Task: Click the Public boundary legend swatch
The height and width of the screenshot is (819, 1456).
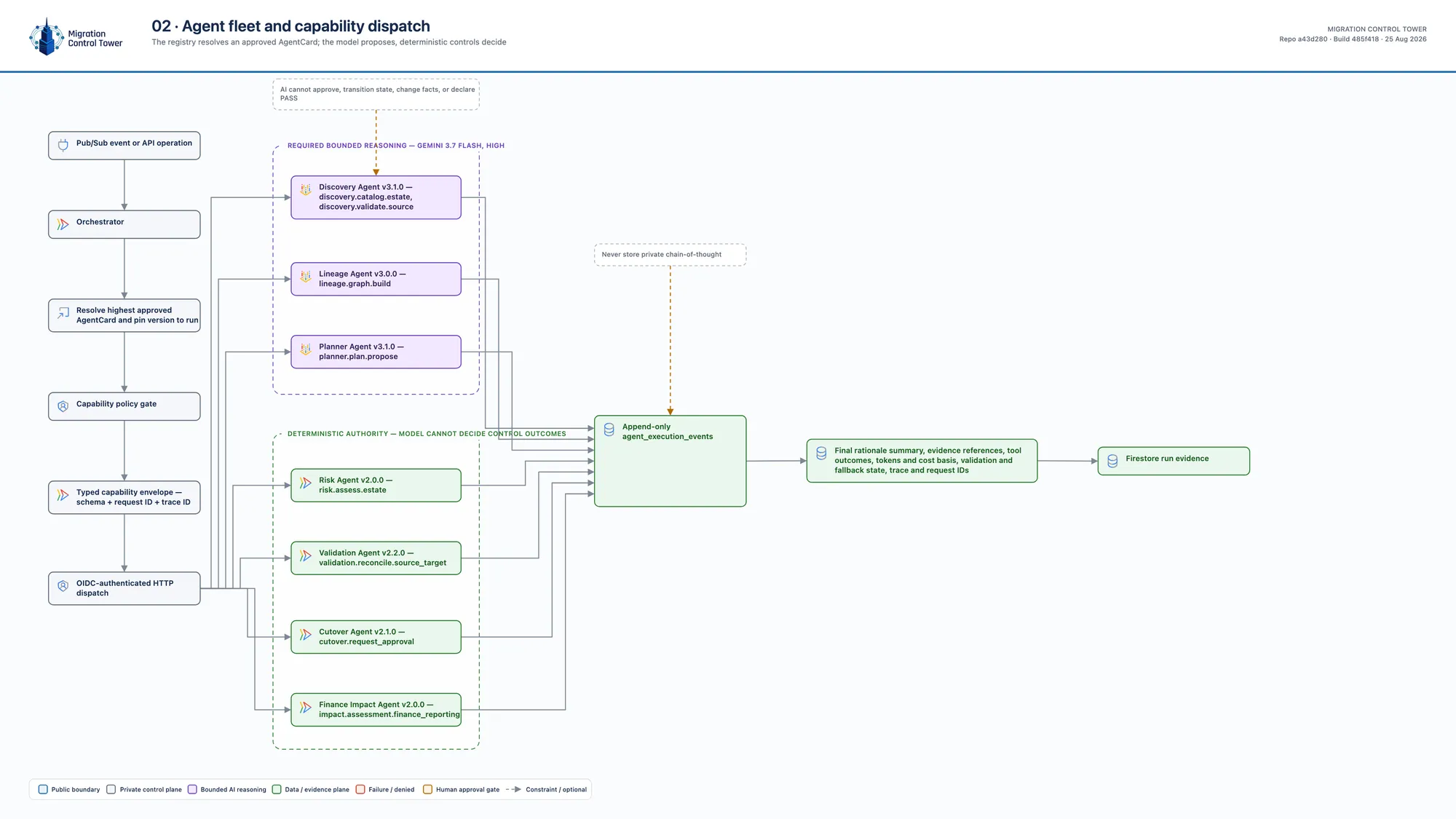Action: (43, 789)
